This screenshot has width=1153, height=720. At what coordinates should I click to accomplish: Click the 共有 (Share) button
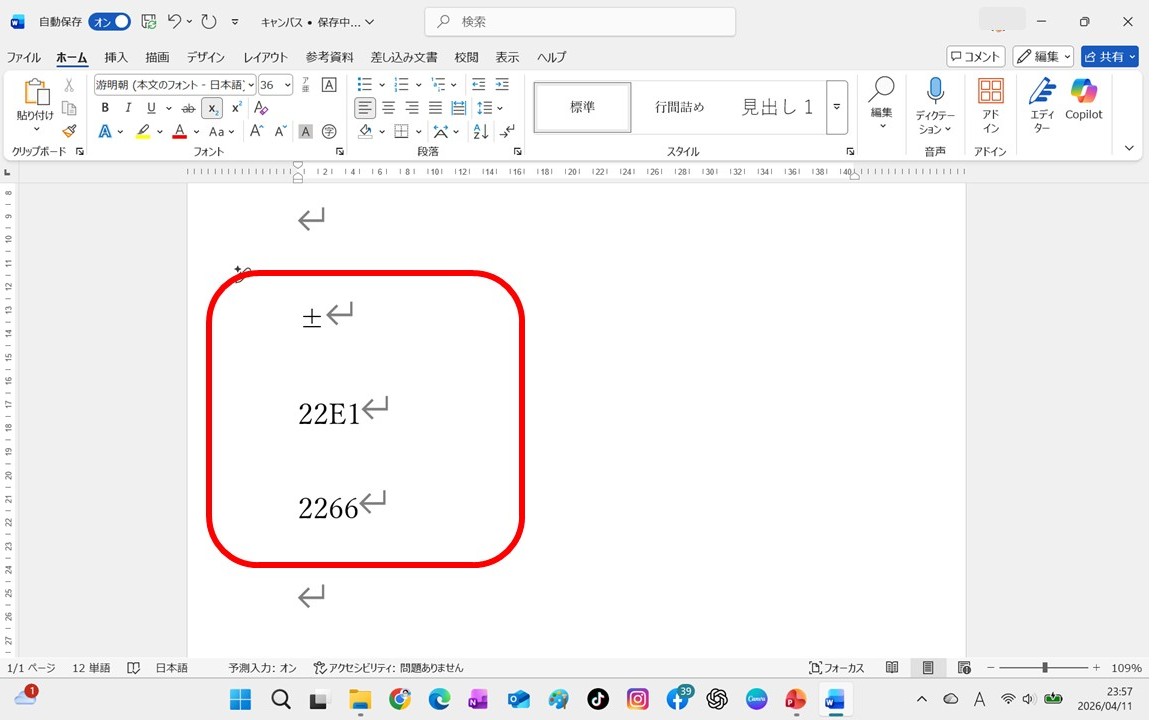[1109, 57]
